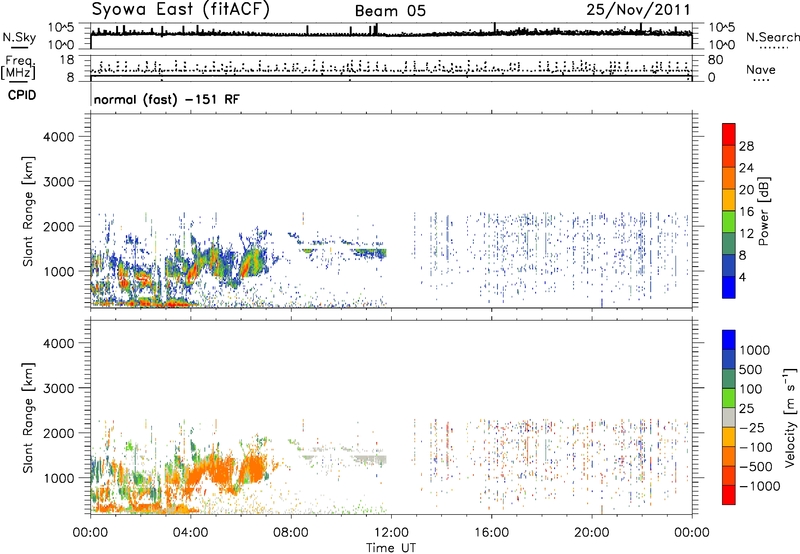Click the '20:00' time tick label
This screenshot has height=554, width=800.
pyautogui.click(x=591, y=533)
